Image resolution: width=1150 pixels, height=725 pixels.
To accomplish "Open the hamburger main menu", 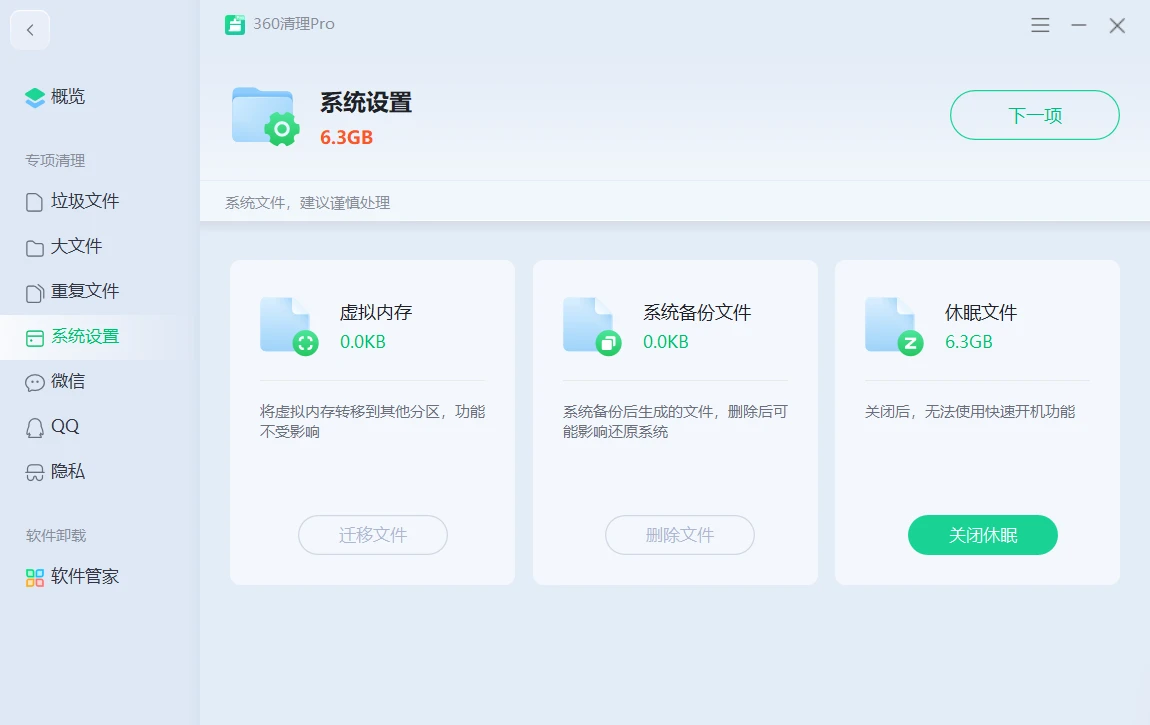I will (x=1040, y=25).
